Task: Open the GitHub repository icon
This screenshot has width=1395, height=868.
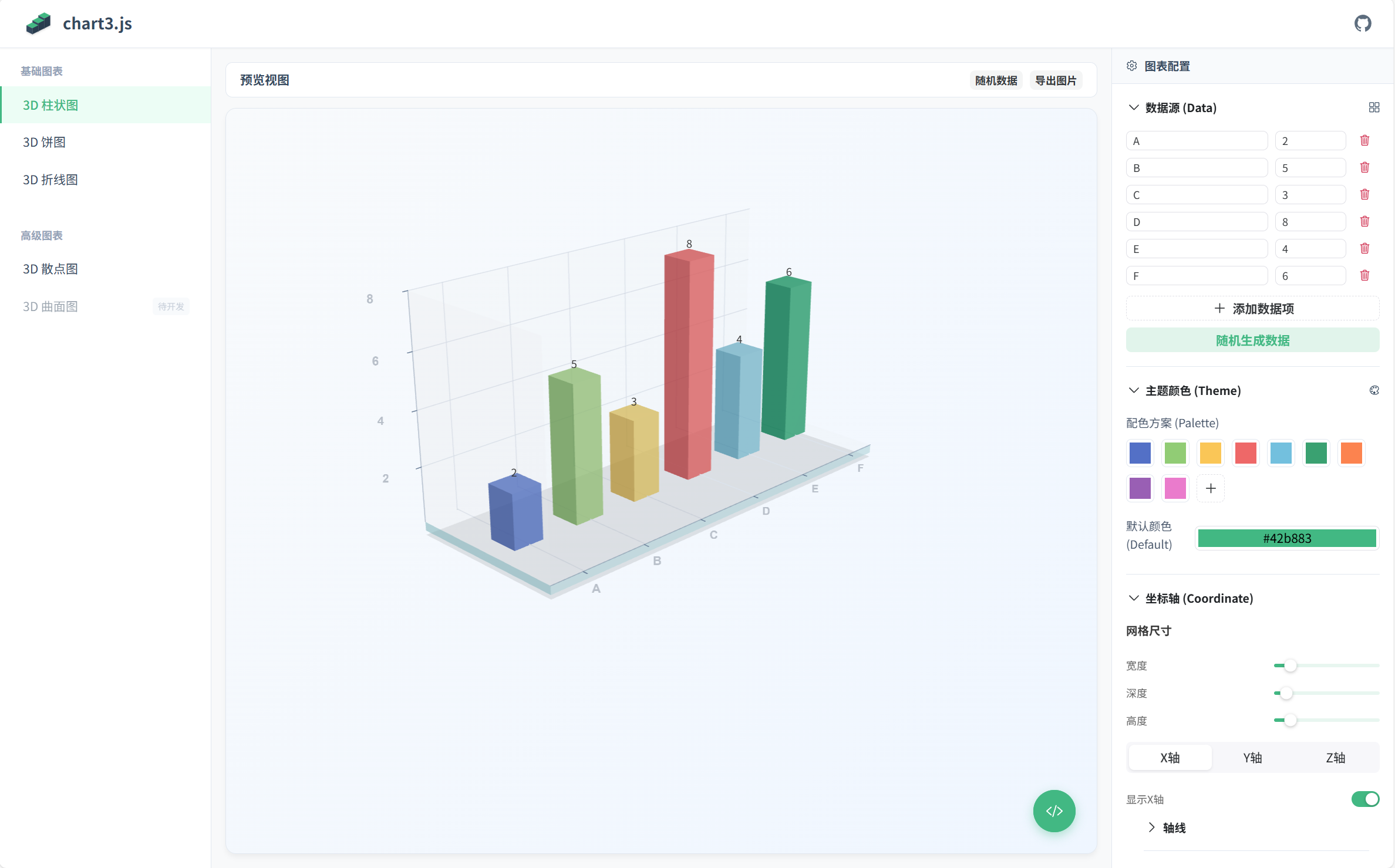Action: 1363,23
